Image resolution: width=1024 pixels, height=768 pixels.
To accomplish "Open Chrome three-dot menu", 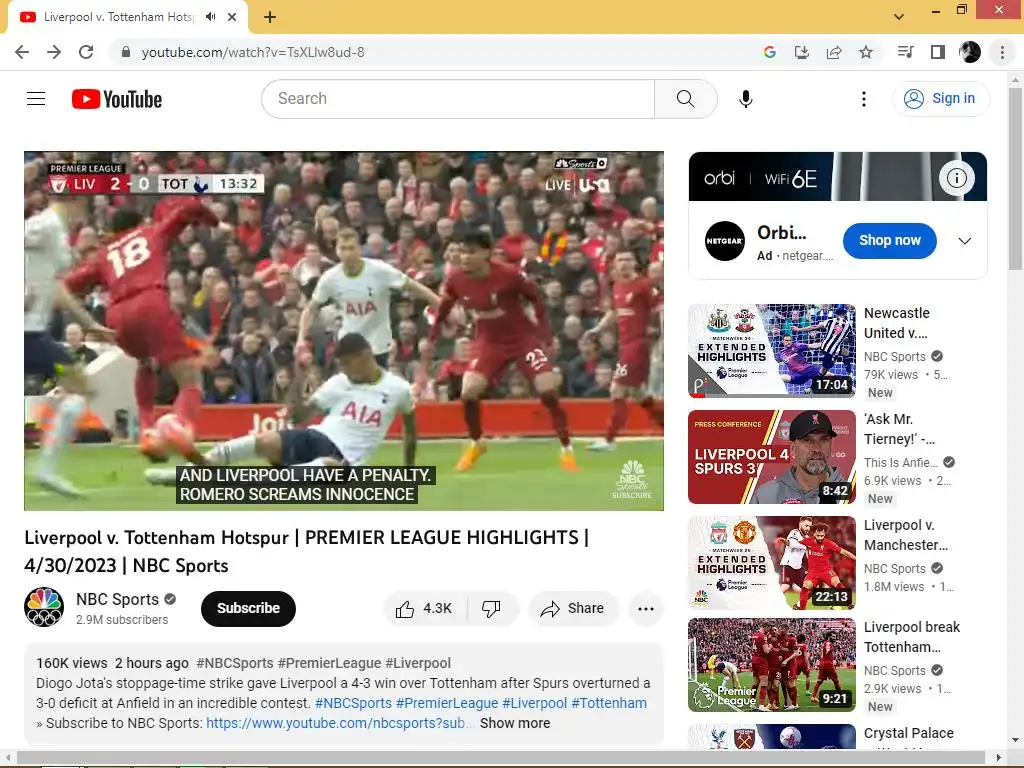I will [x=1002, y=52].
